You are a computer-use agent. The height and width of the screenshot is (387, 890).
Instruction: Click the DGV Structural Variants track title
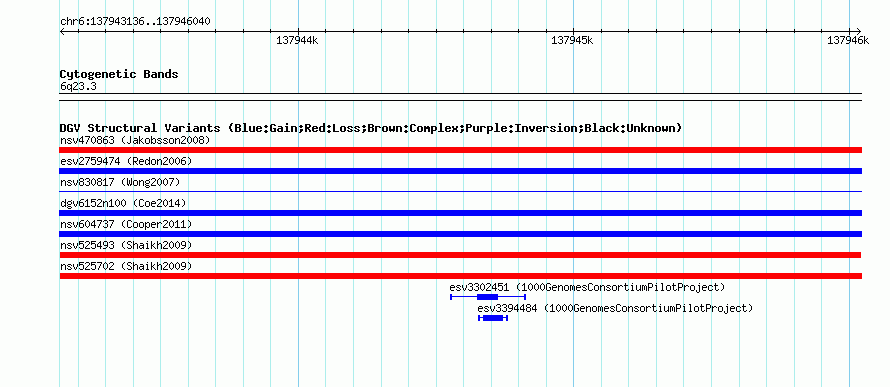tap(371, 128)
